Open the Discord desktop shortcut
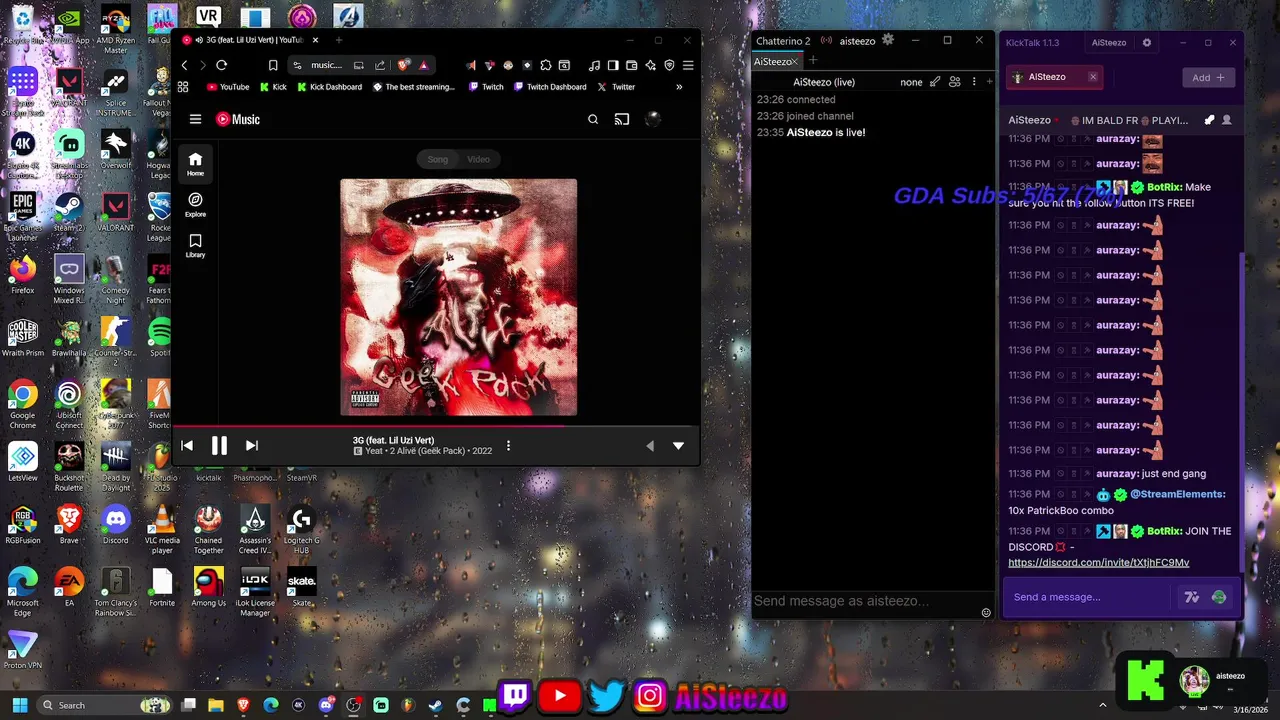The width and height of the screenshot is (1280, 720). point(116,526)
